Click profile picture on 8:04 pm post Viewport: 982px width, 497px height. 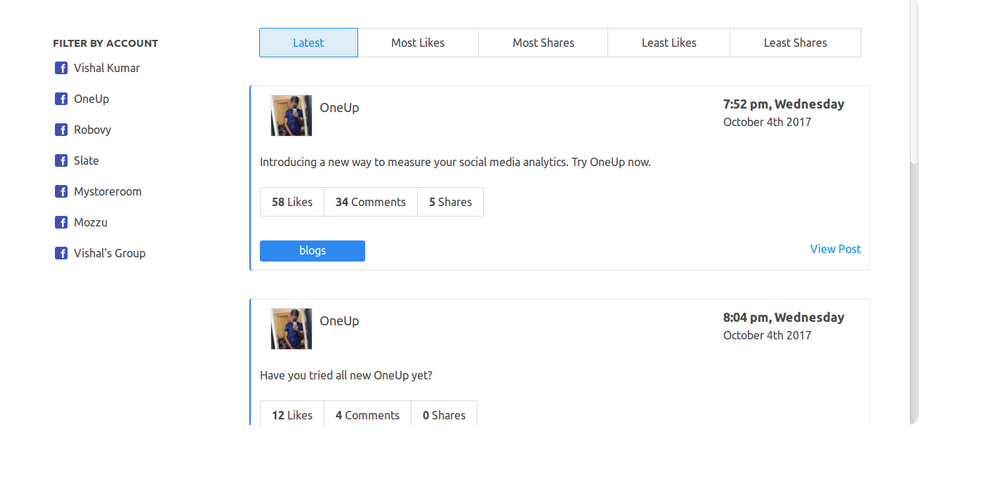click(291, 329)
